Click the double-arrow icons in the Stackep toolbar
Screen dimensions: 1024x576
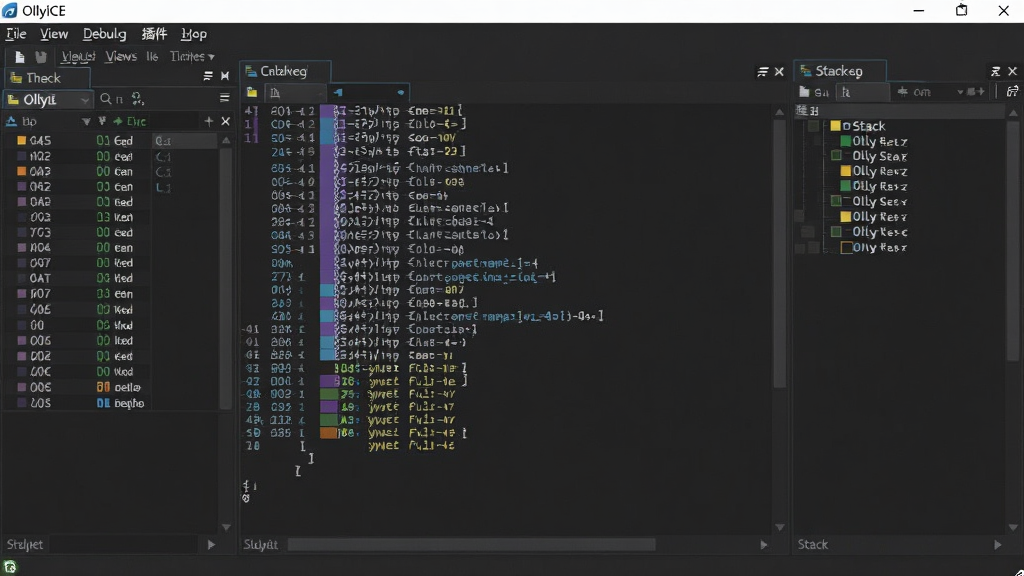[x=976, y=92]
